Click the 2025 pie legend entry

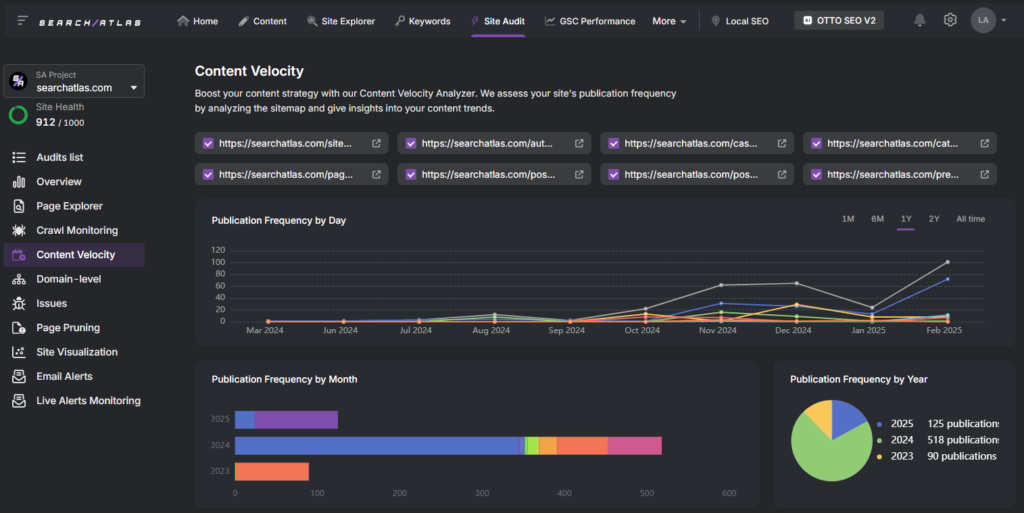(x=938, y=424)
